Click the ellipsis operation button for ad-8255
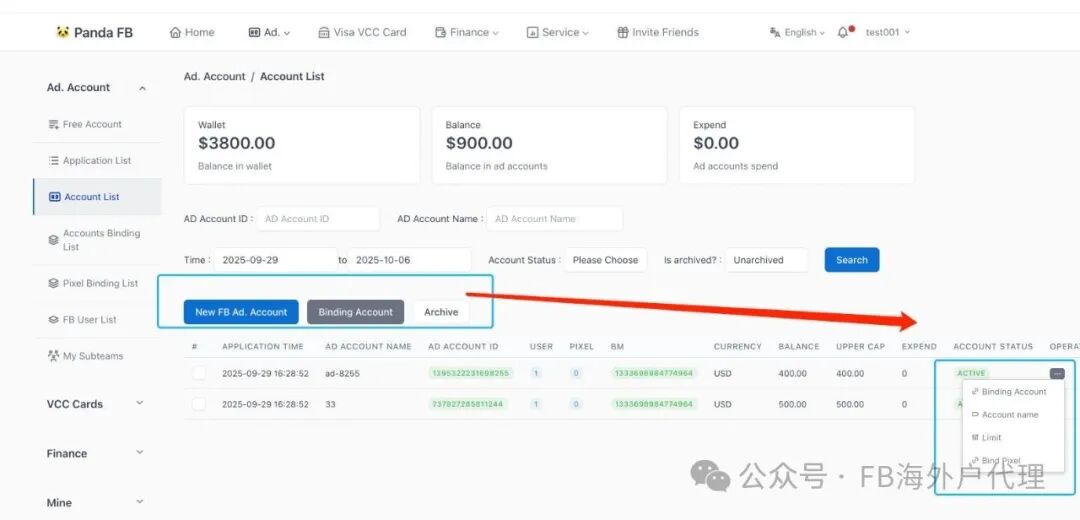The width and height of the screenshot is (1080, 520). [1057, 373]
